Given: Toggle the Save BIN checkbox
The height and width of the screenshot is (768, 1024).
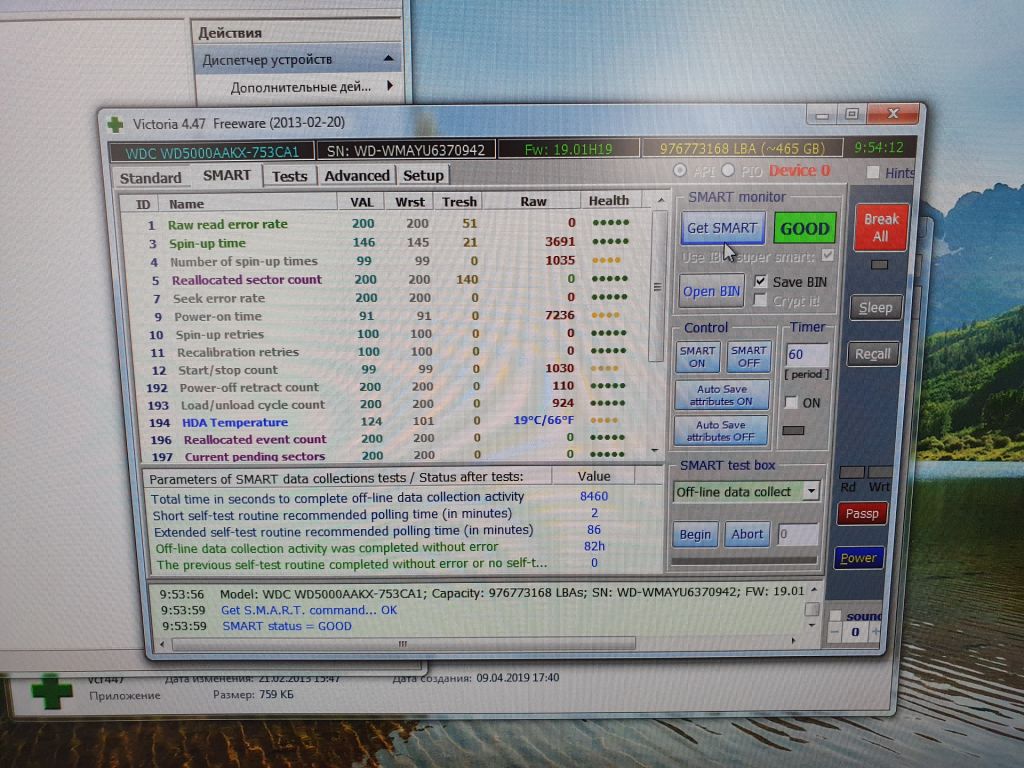Looking at the screenshot, I should pyautogui.click(x=760, y=281).
